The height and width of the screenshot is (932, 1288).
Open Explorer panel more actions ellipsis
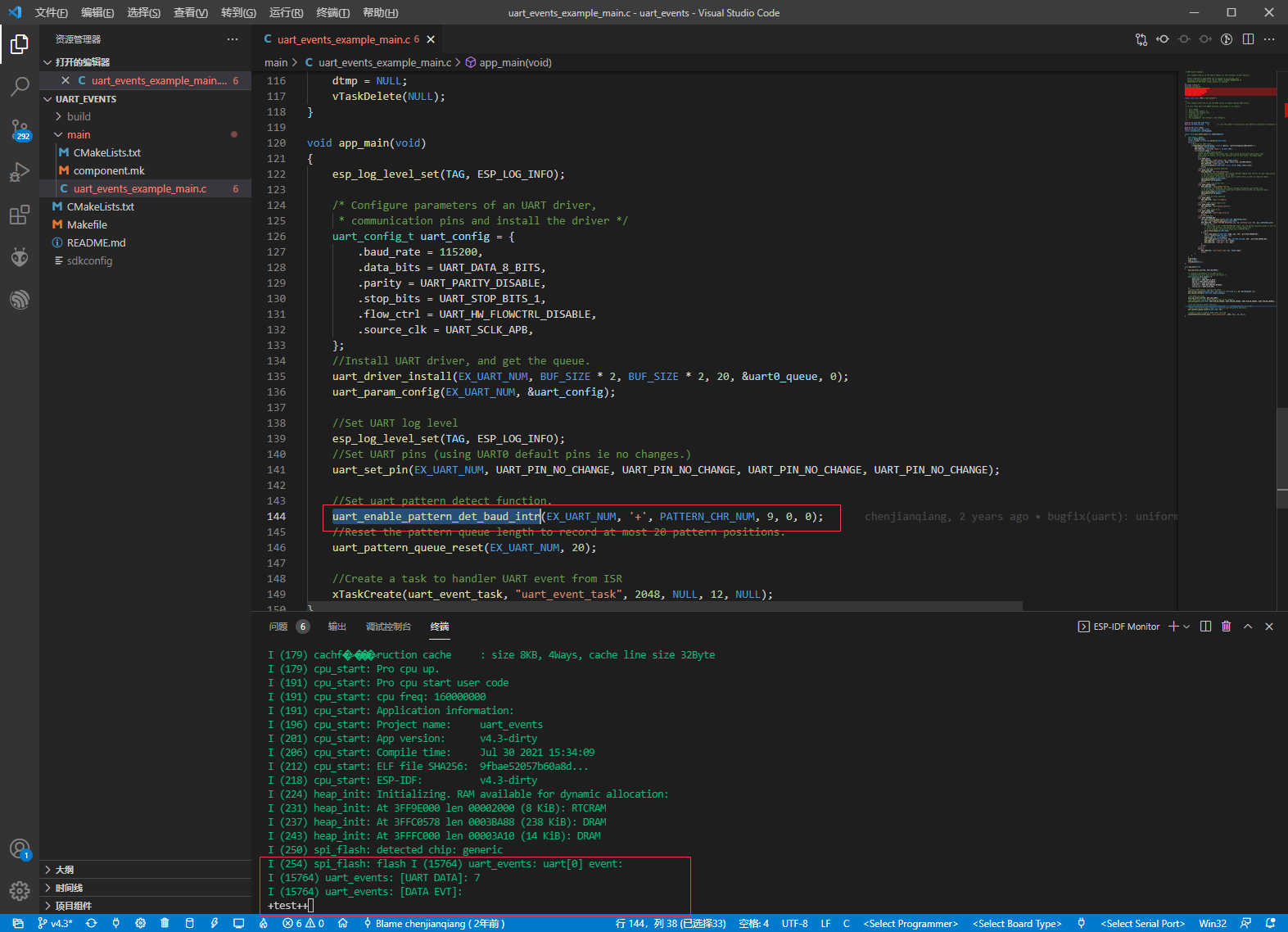[233, 39]
